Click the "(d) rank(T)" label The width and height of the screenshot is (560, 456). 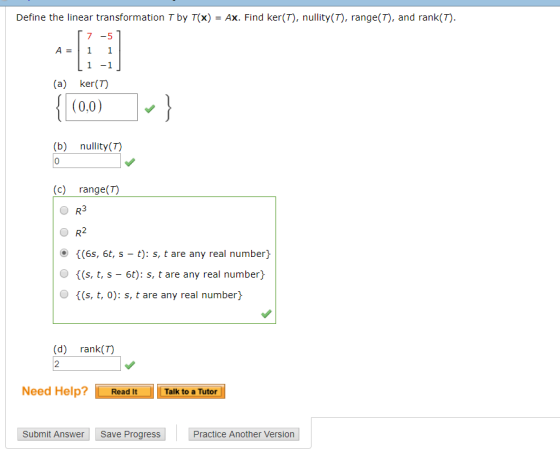pos(84,349)
